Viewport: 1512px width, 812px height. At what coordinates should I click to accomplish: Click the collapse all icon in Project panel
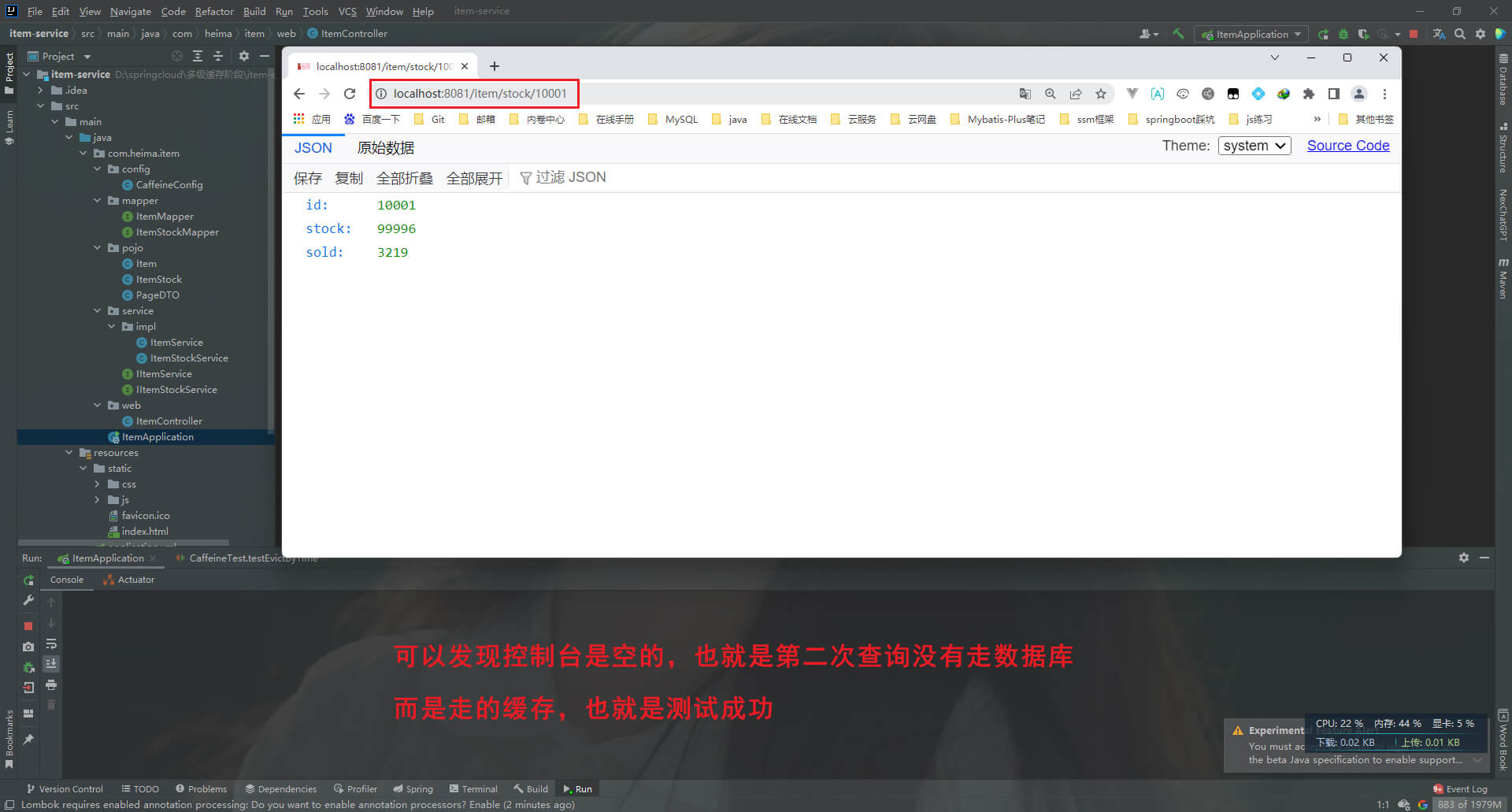click(x=218, y=57)
